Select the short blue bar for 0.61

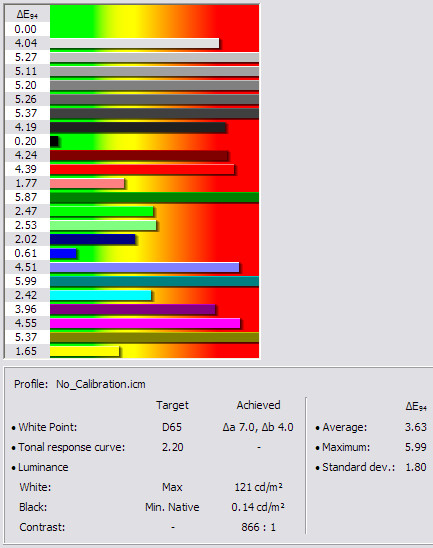[x=63, y=253]
